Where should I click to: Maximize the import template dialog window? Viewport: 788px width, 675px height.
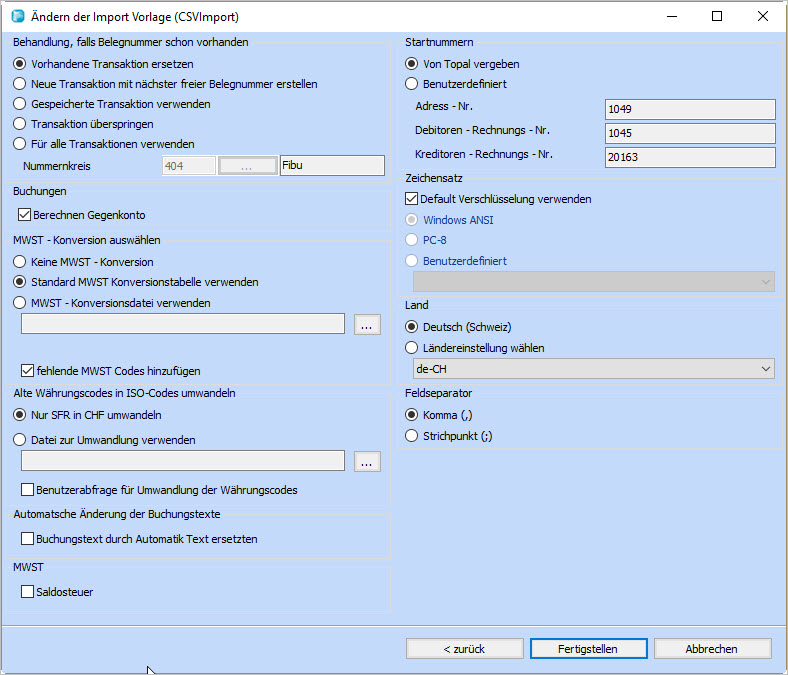[716, 17]
